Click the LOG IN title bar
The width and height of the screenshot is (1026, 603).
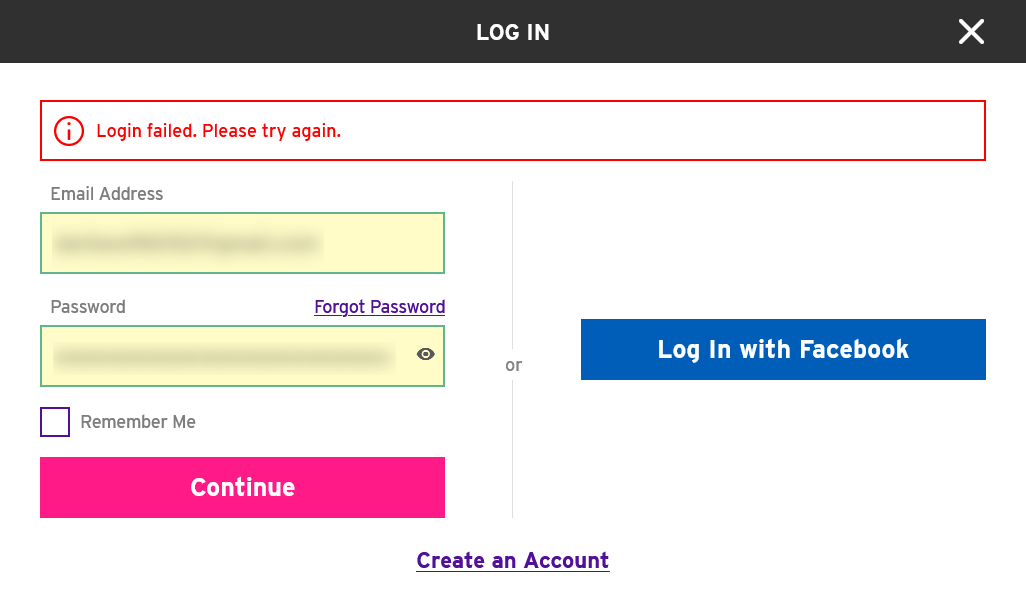tap(512, 31)
